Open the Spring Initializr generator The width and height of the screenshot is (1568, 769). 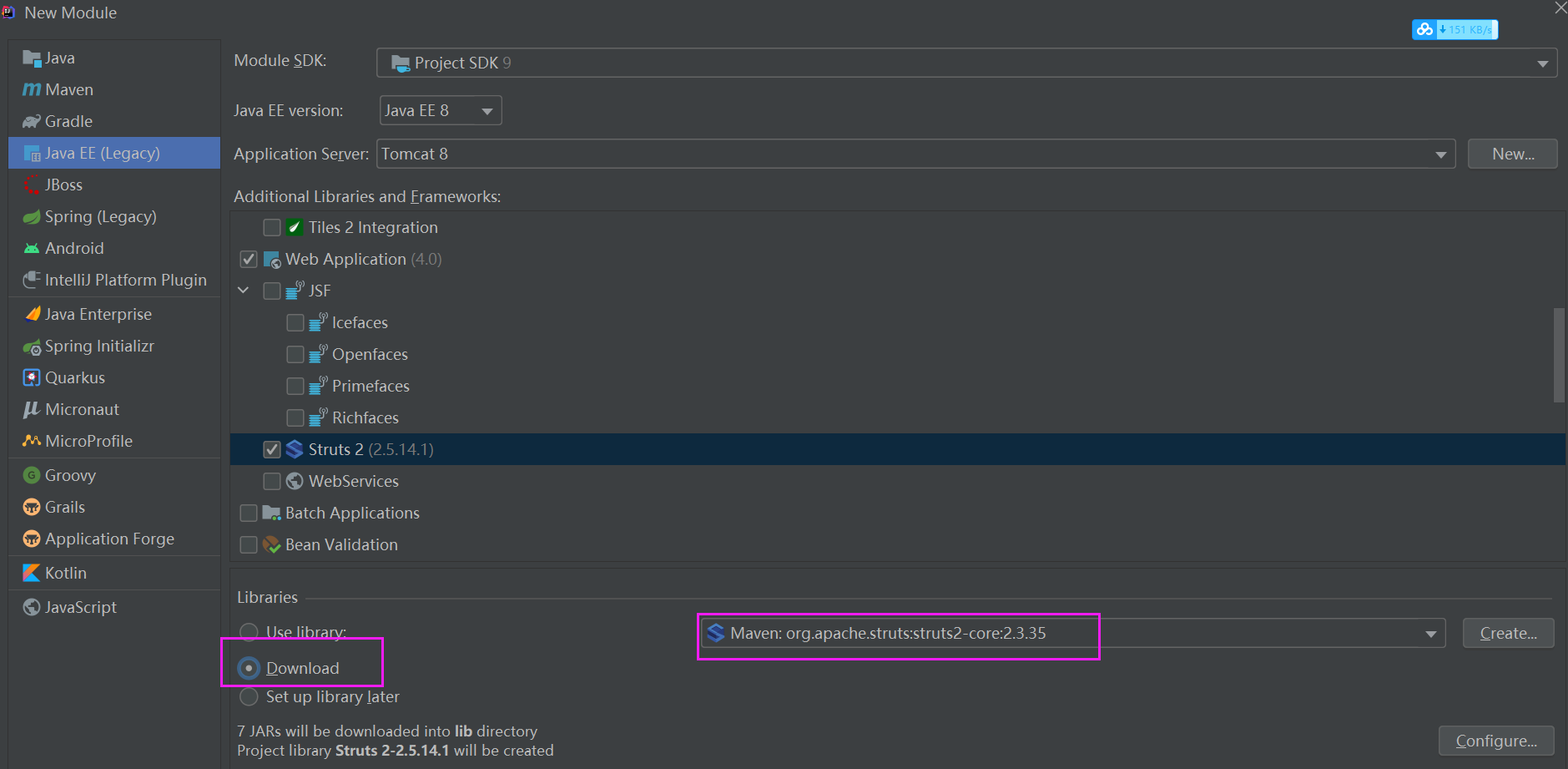tap(98, 346)
